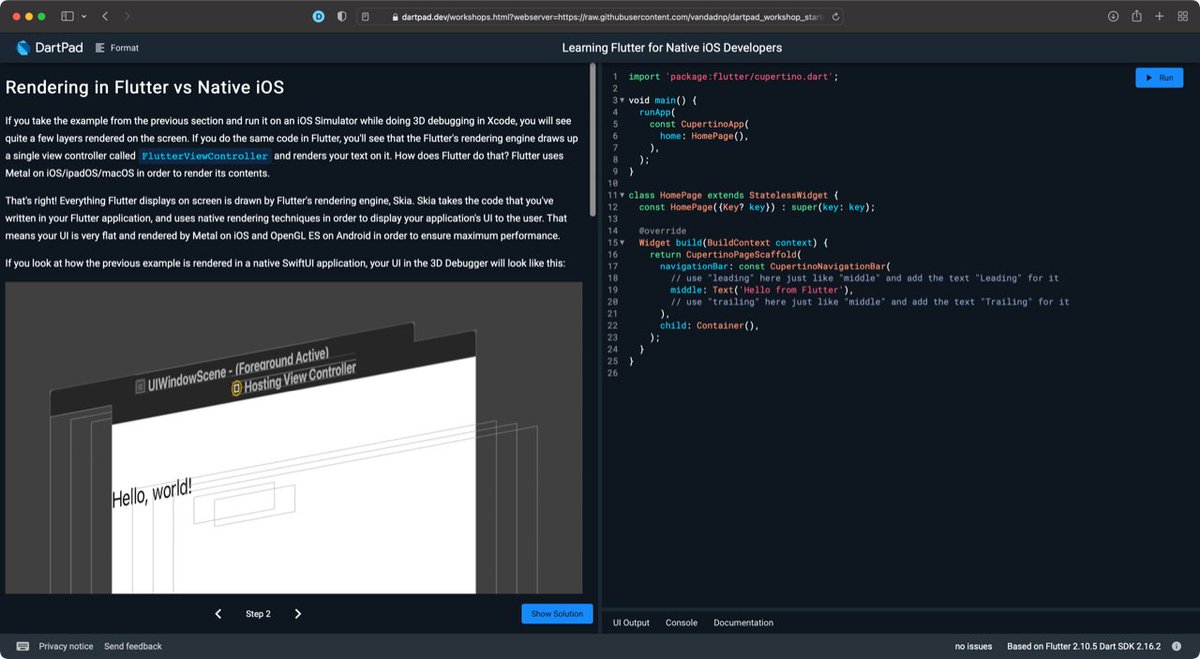Reload the page with the refresh icon

tap(836, 17)
